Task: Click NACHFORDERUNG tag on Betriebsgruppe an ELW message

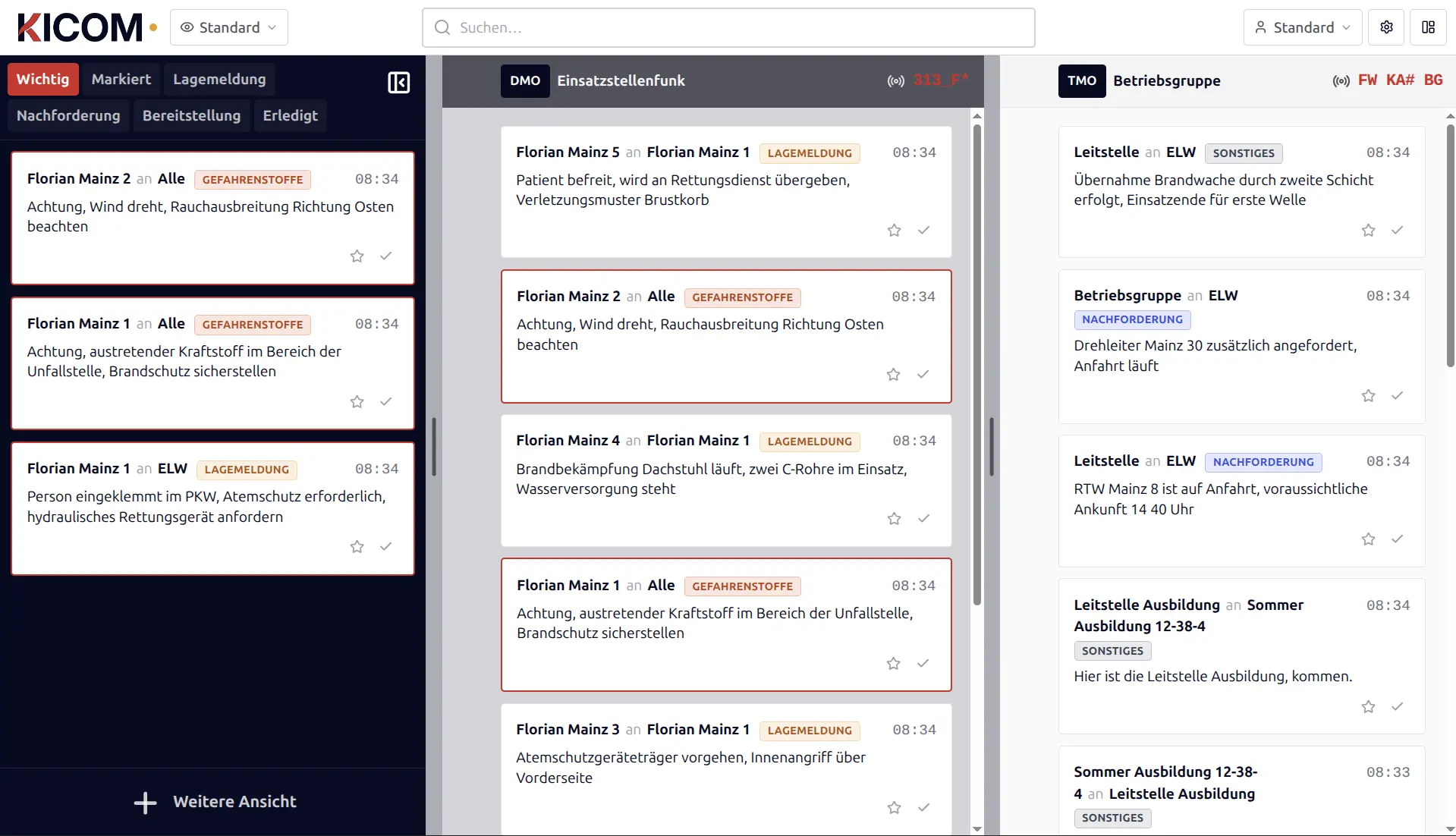Action: point(1132,319)
